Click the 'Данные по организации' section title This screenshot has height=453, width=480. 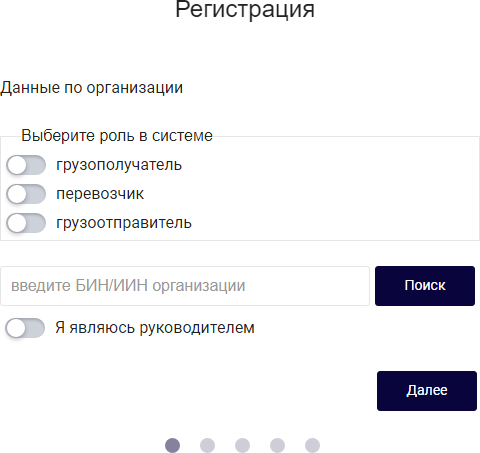click(92, 88)
